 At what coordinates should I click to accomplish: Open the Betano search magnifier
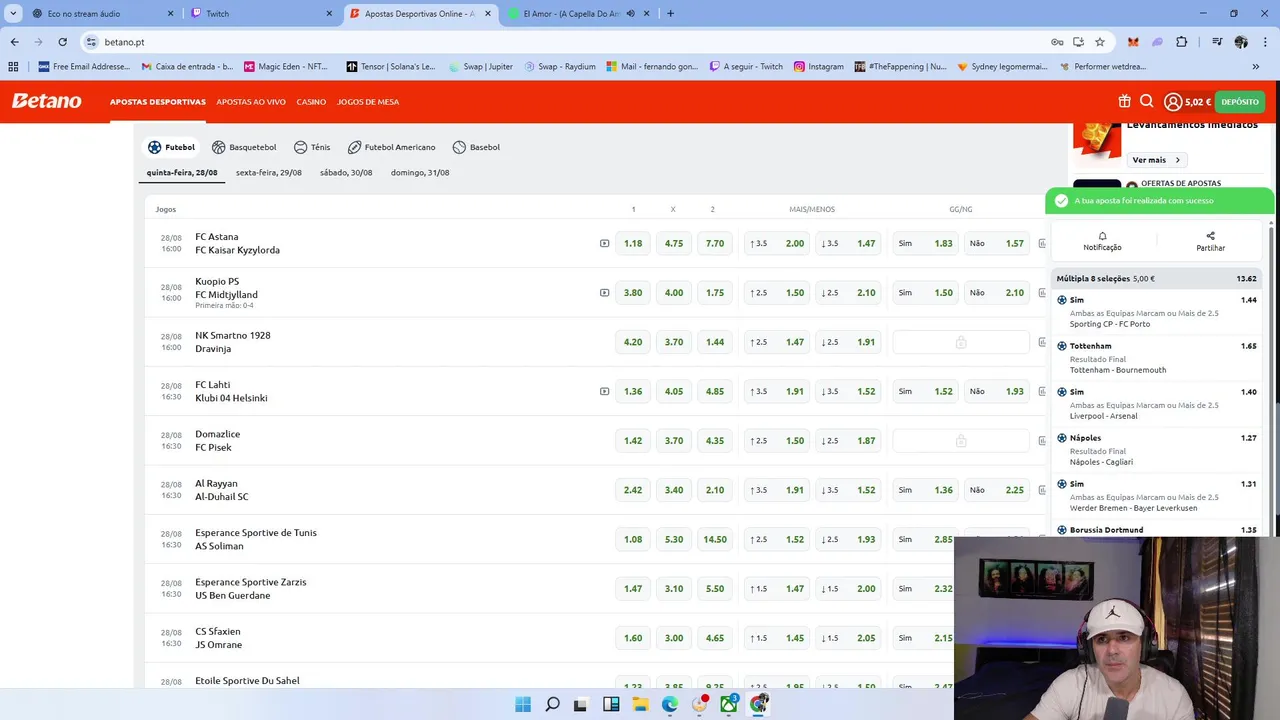pos(1147,101)
